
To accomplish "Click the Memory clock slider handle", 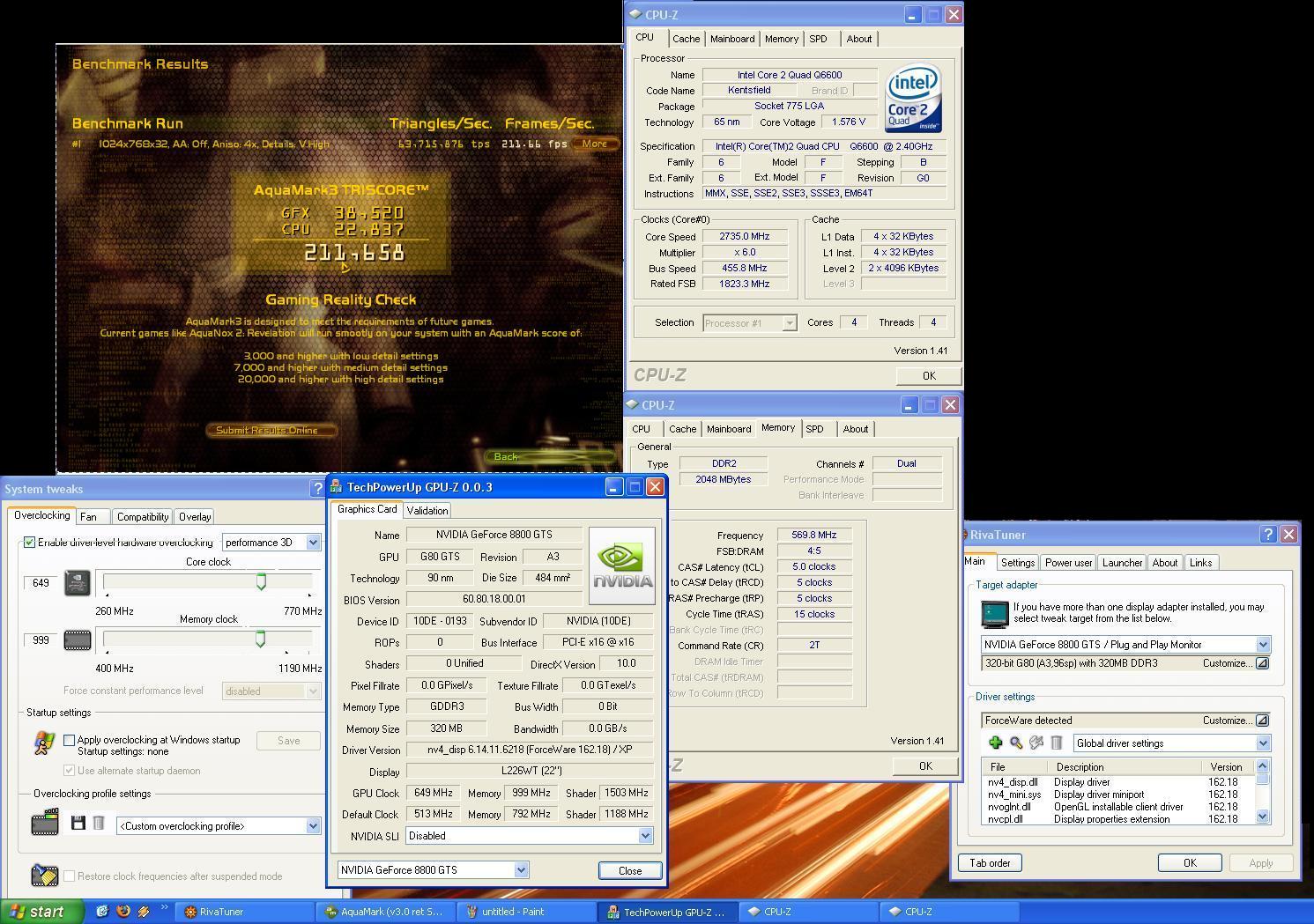I will (x=260, y=639).
